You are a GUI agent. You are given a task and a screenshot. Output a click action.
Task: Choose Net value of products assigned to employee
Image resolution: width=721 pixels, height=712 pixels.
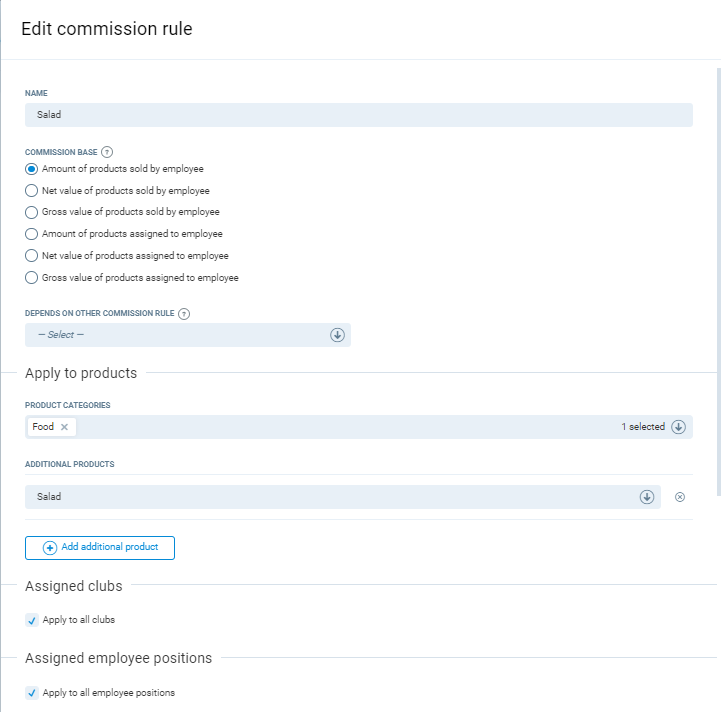coord(32,256)
